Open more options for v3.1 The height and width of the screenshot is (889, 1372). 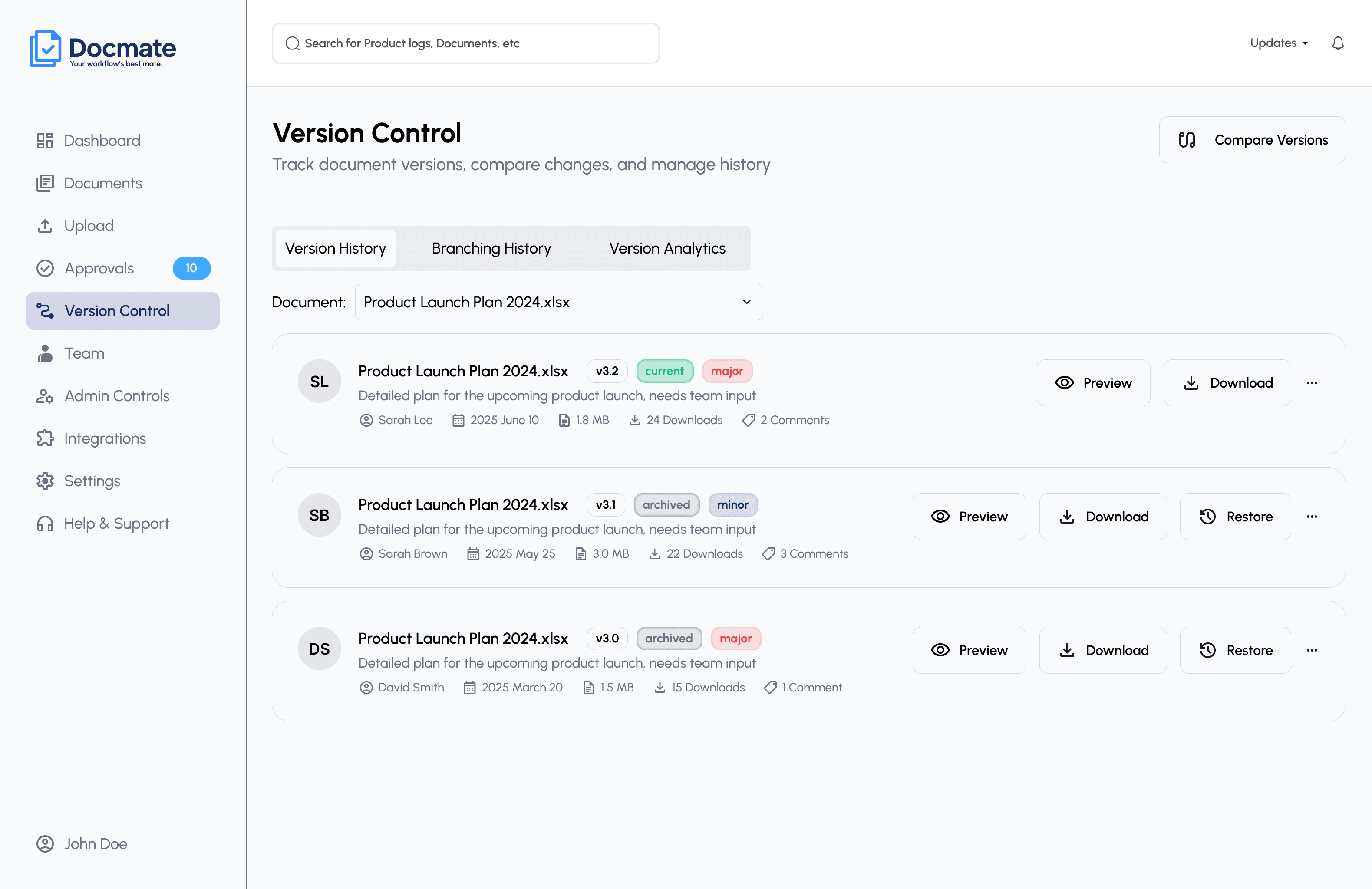1312,517
